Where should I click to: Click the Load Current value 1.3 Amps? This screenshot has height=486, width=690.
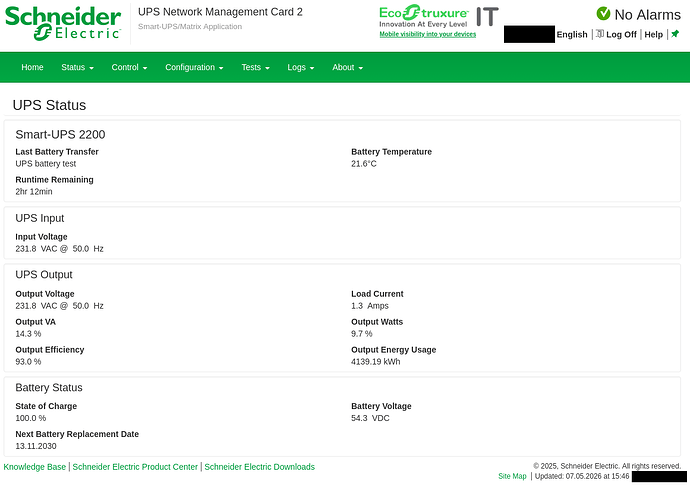click(370, 306)
